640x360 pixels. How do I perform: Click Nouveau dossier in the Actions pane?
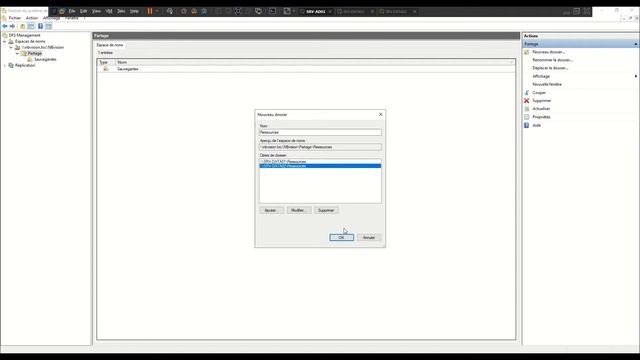tap(548, 52)
